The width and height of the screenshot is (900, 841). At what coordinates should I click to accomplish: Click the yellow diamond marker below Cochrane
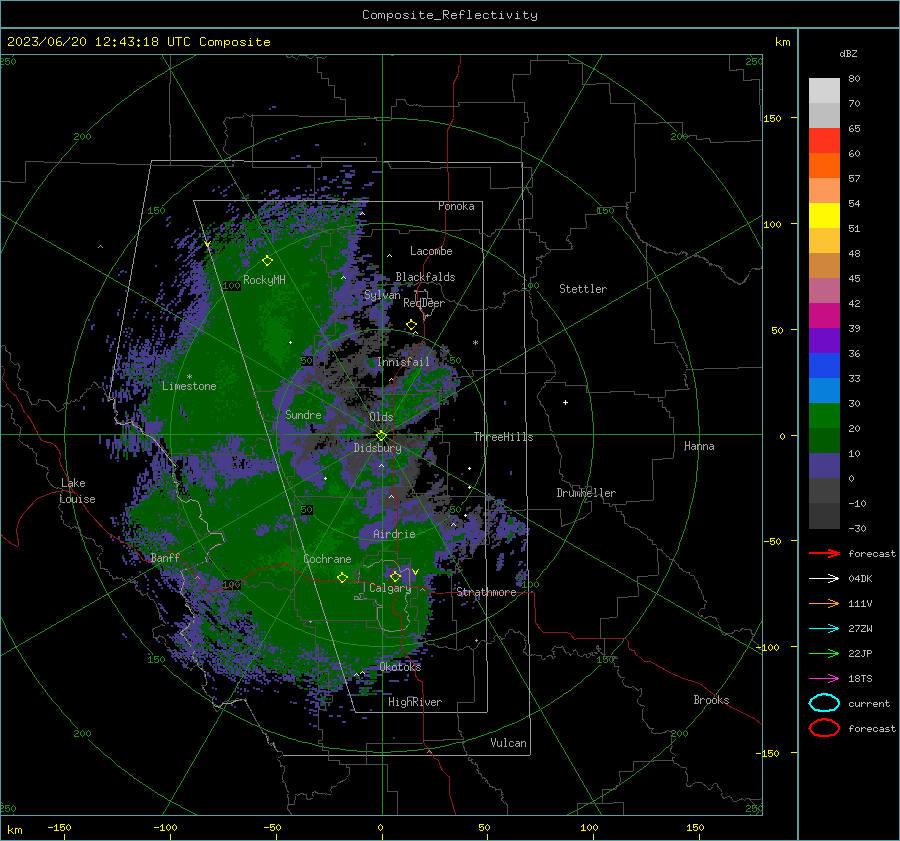point(342,577)
